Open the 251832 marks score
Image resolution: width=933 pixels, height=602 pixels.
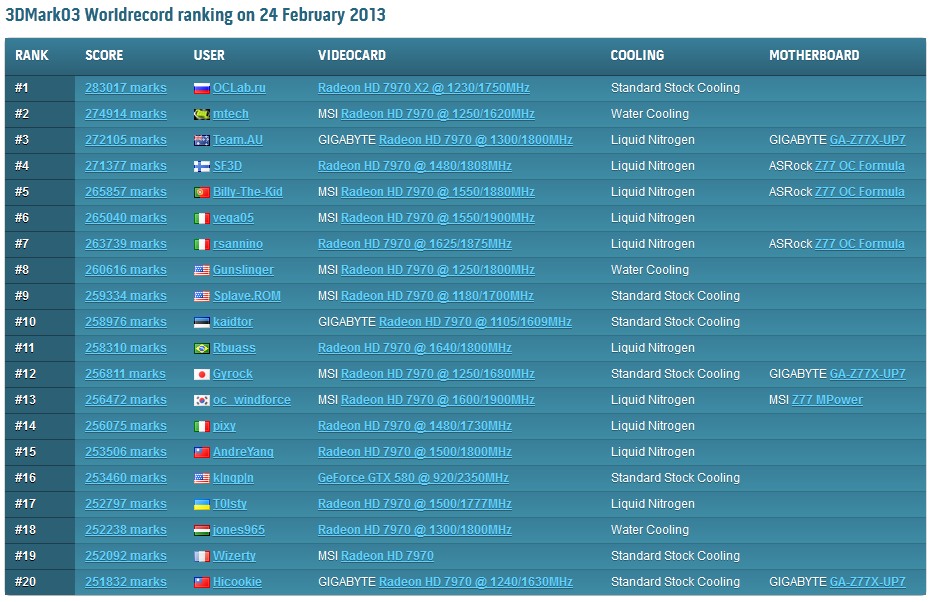click(x=126, y=582)
